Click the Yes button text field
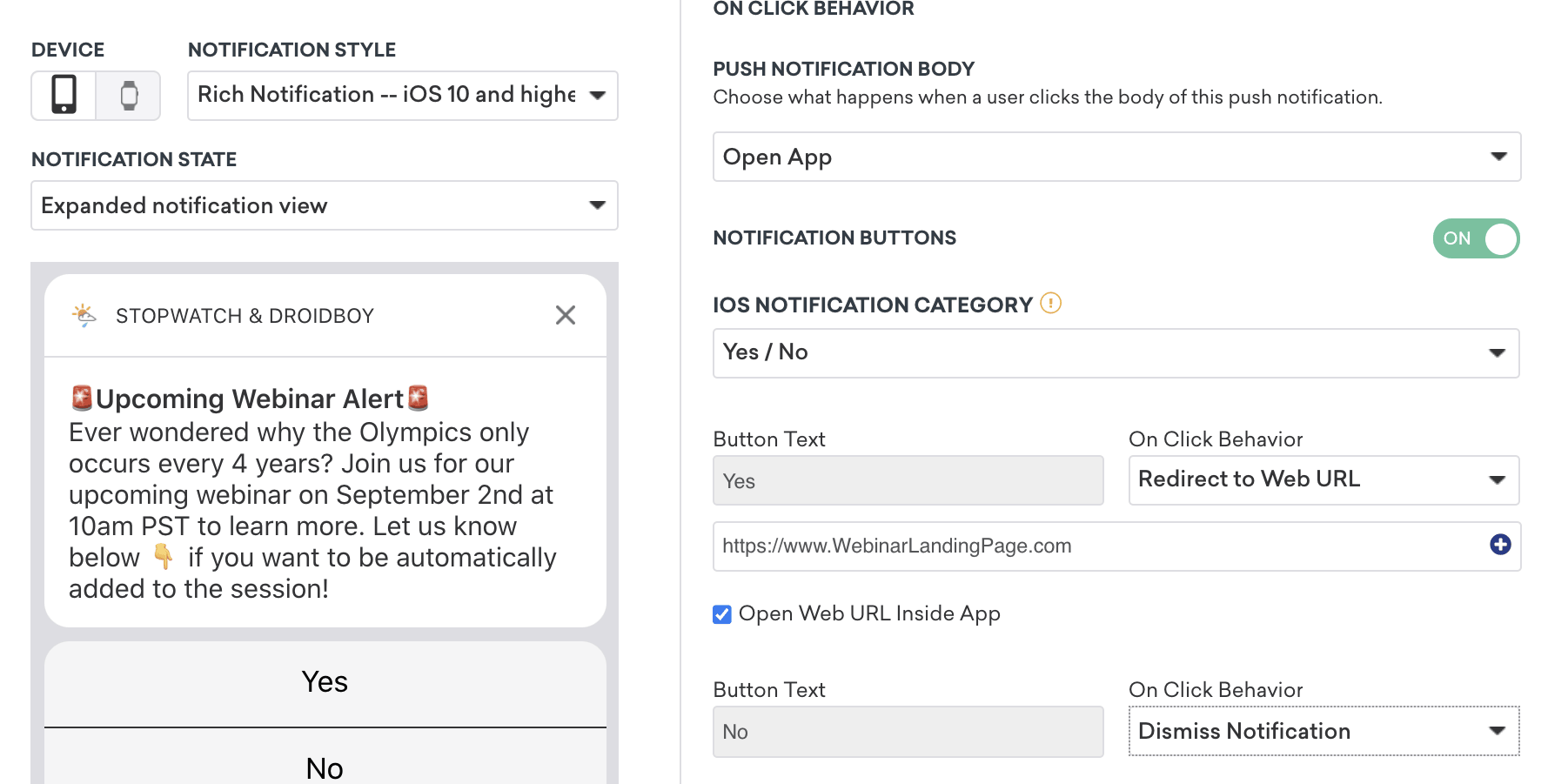The height and width of the screenshot is (784, 1548). click(x=908, y=480)
